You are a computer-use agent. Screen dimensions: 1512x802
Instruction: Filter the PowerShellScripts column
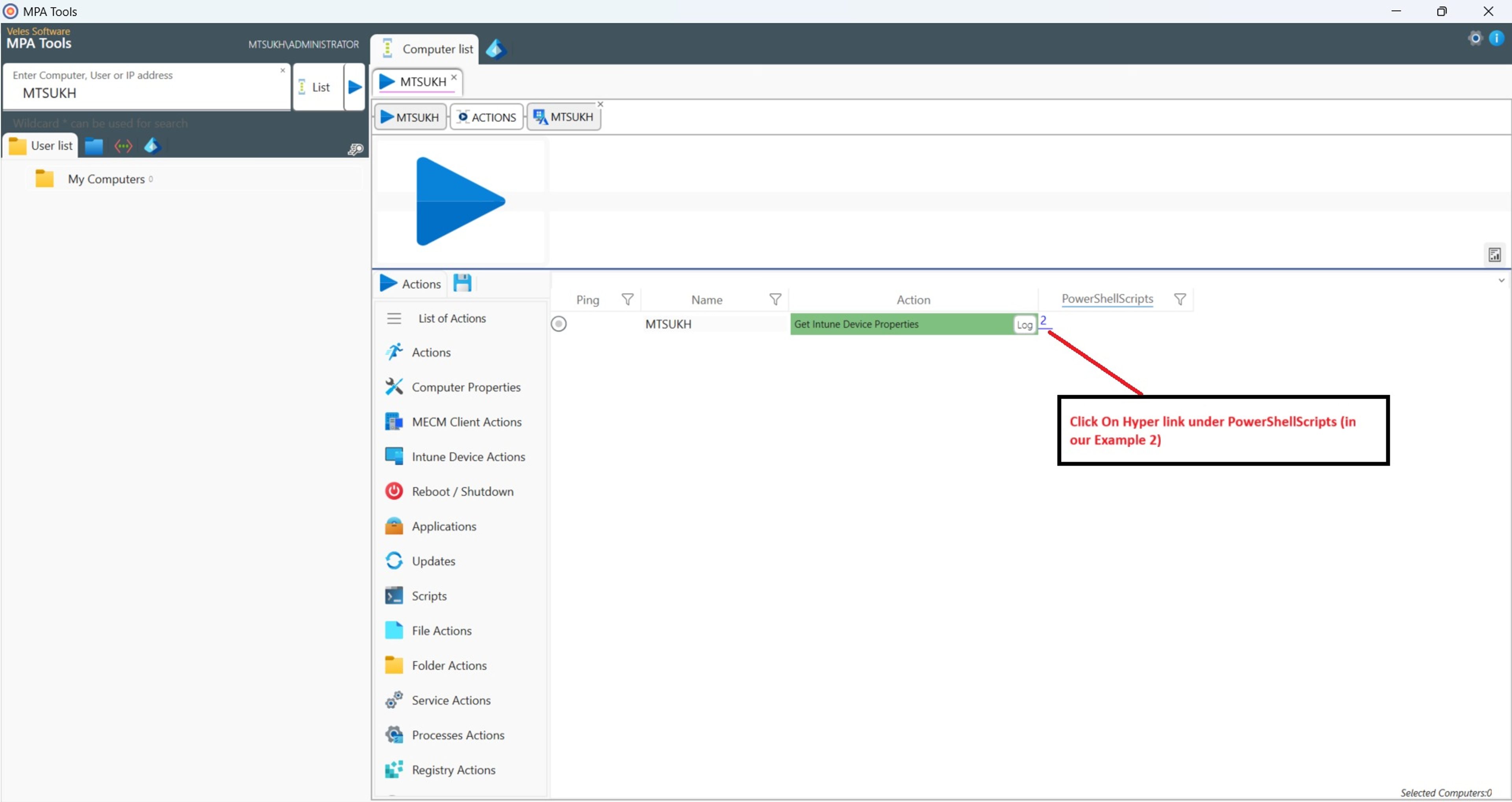coord(1180,300)
